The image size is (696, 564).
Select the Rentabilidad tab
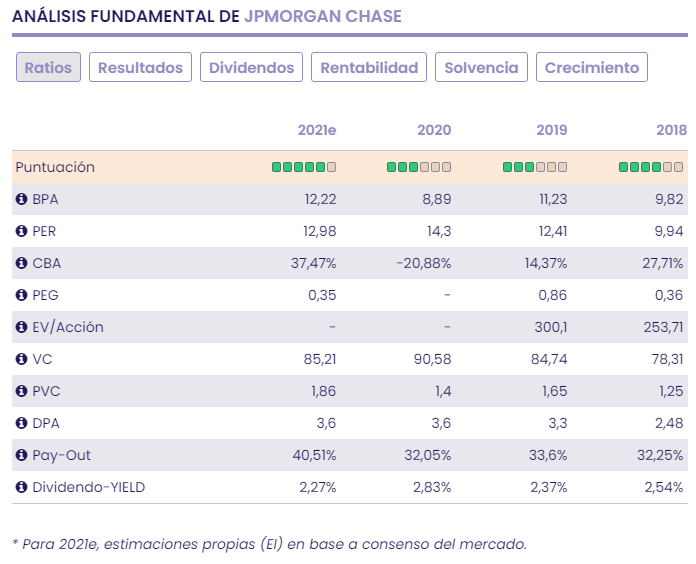click(369, 67)
